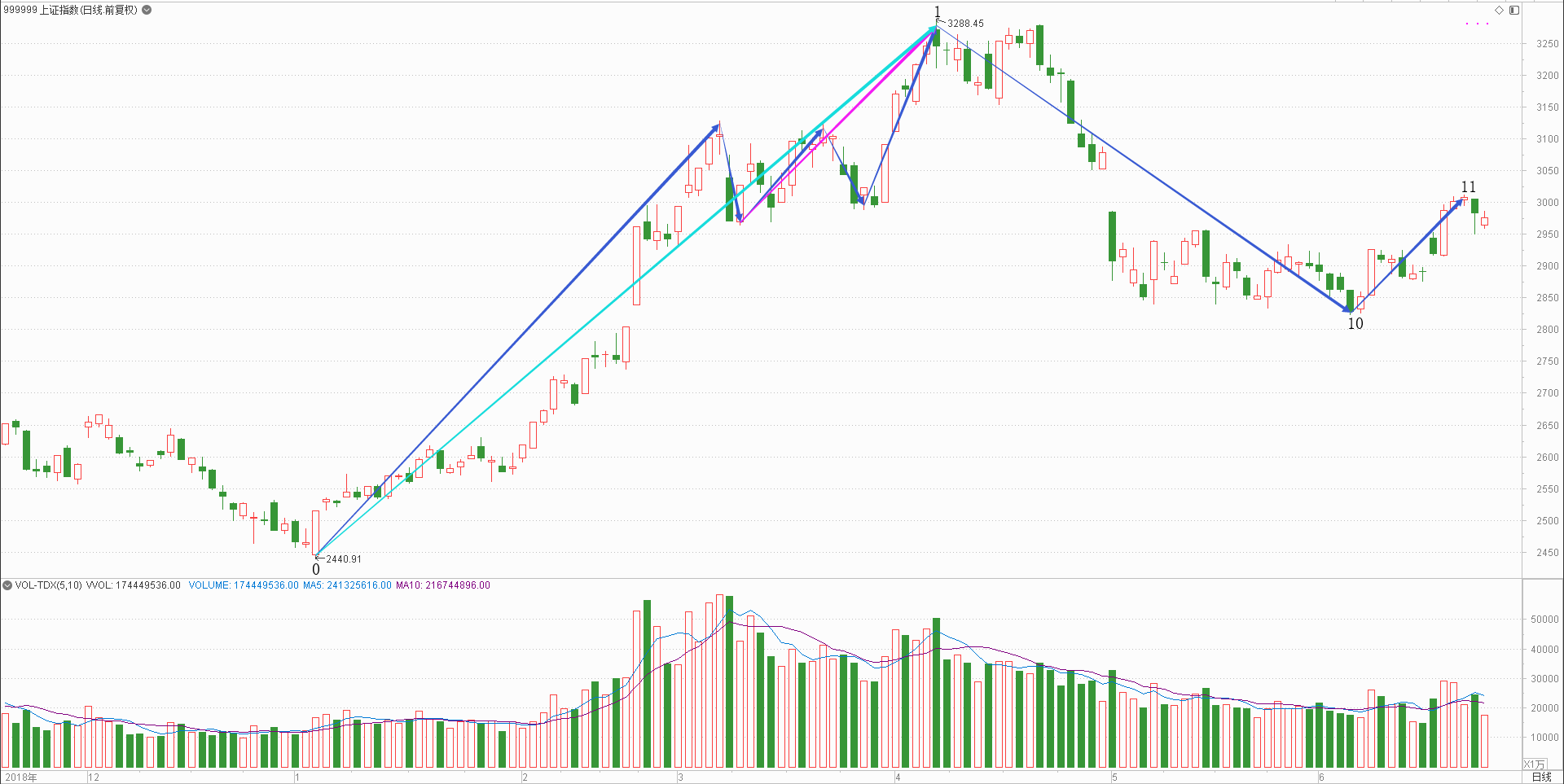Click the X1万 volume unit label
Image resolution: width=1564 pixels, height=784 pixels.
1534,764
